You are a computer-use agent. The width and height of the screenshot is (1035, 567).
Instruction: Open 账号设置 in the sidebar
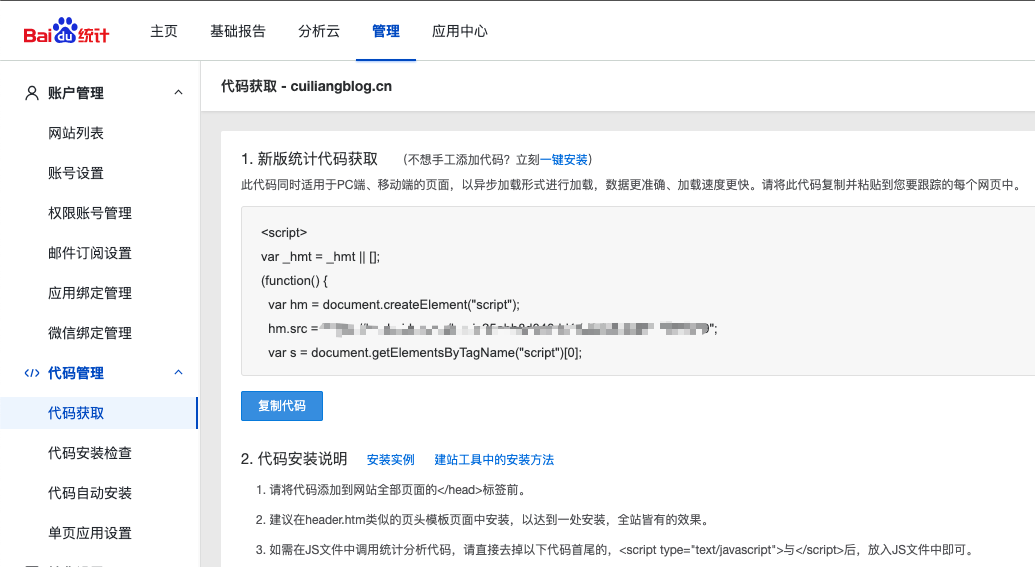(76, 173)
